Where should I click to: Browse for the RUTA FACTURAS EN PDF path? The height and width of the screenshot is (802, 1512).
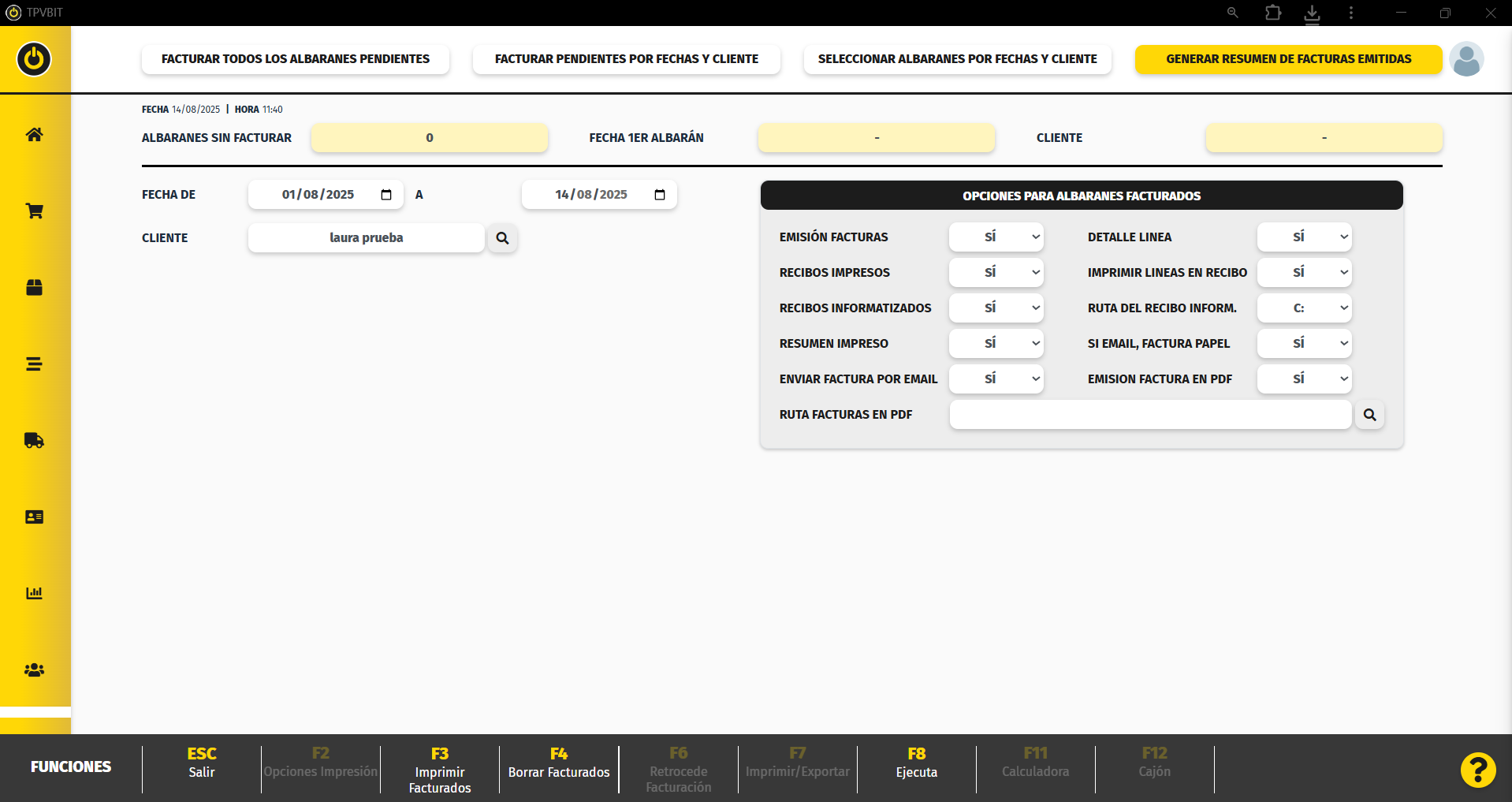pos(1369,415)
